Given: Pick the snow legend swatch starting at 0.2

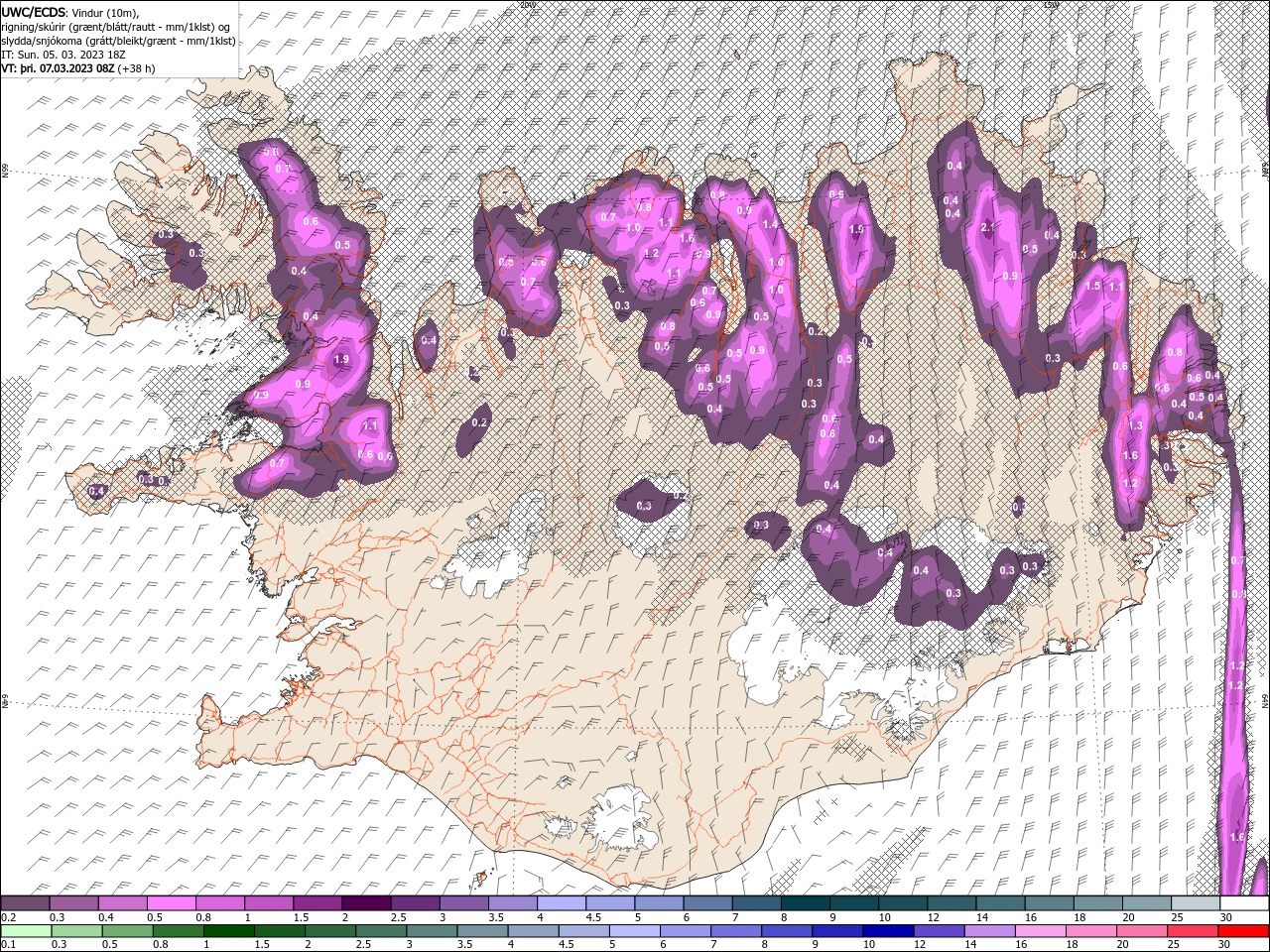Looking at the screenshot, I should click(25, 903).
